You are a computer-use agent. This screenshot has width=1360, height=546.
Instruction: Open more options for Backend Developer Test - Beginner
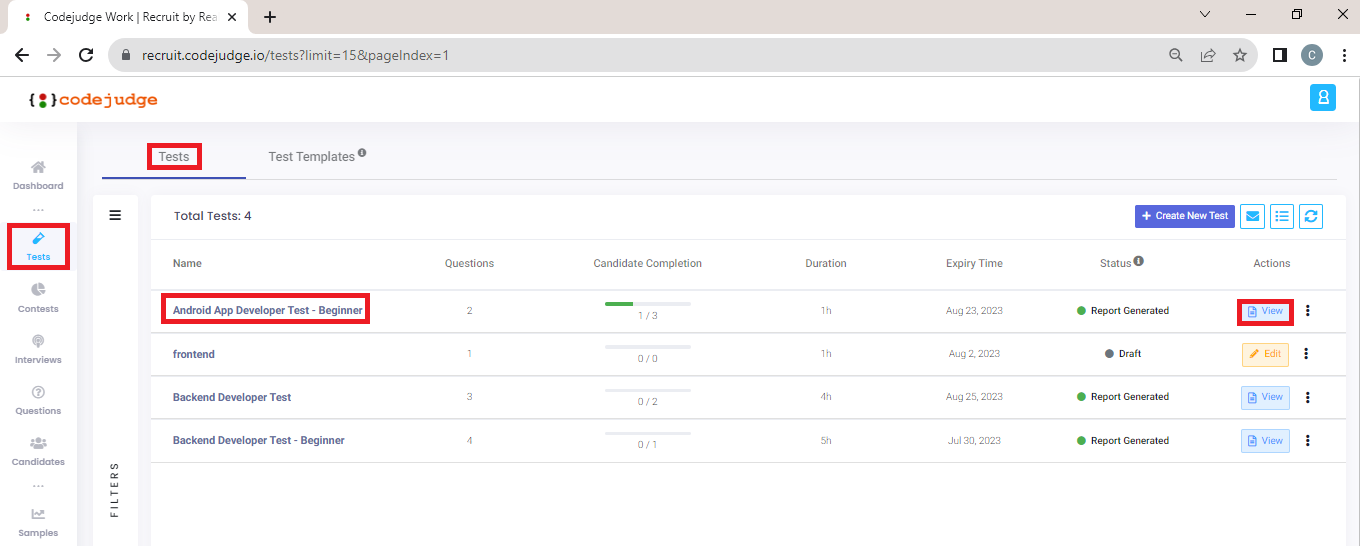(1307, 440)
